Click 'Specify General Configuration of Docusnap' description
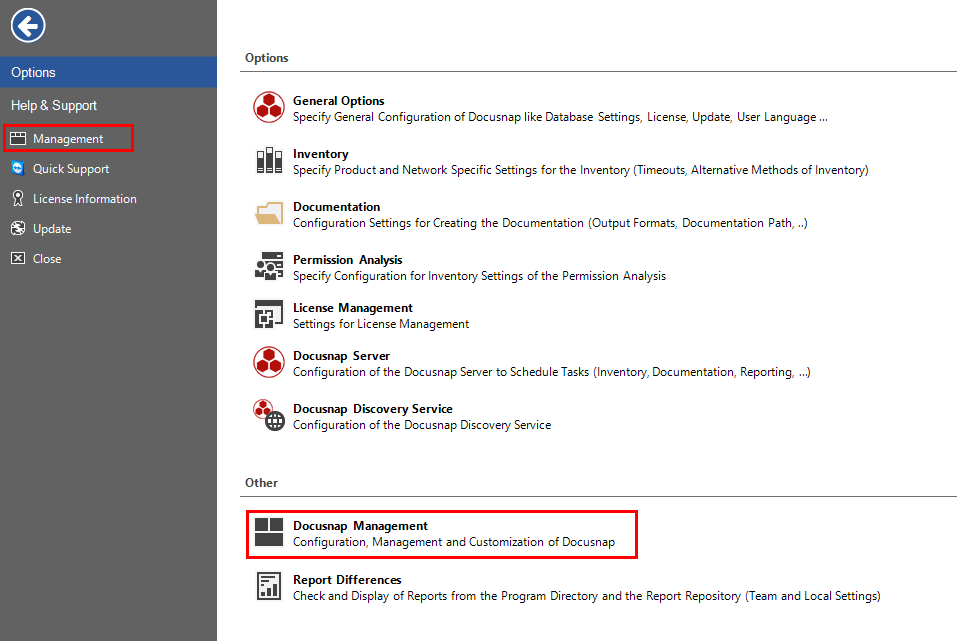The image size is (957, 641). click(x=560, y=117)
